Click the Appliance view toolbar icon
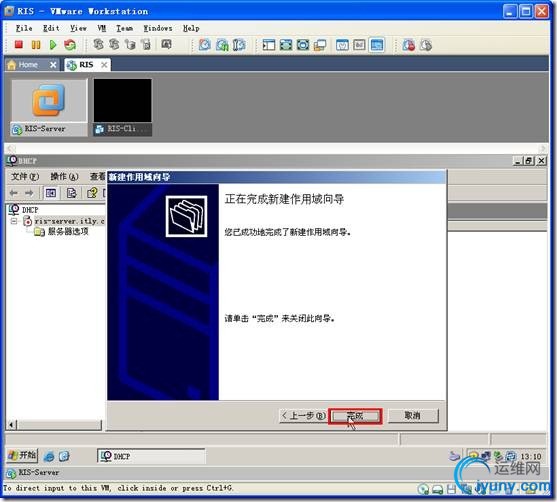Image resolution: width=557 pixels, height=502 pixels. tap(359, 45)
